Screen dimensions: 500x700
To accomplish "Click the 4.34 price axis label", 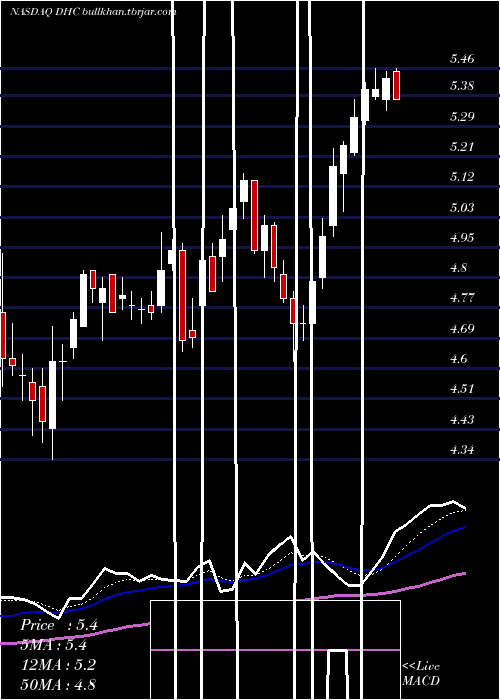I will tap(462, 450).
